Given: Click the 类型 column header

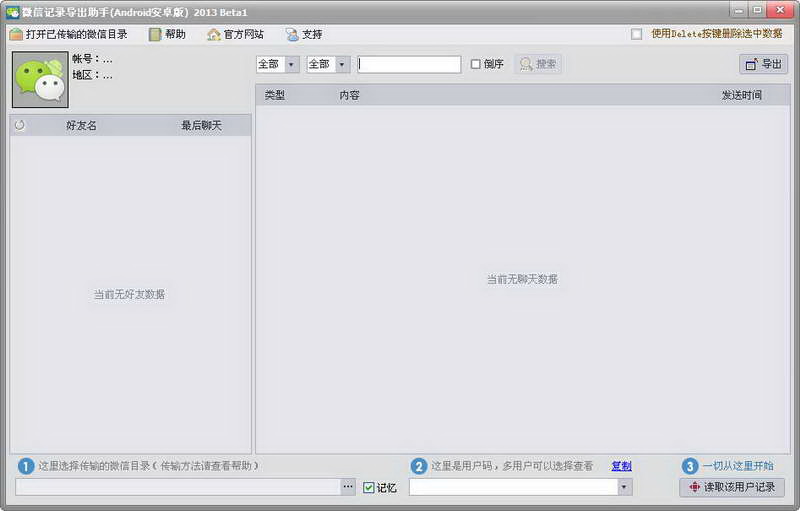Looking at the screenshot, I should point(274,95).
